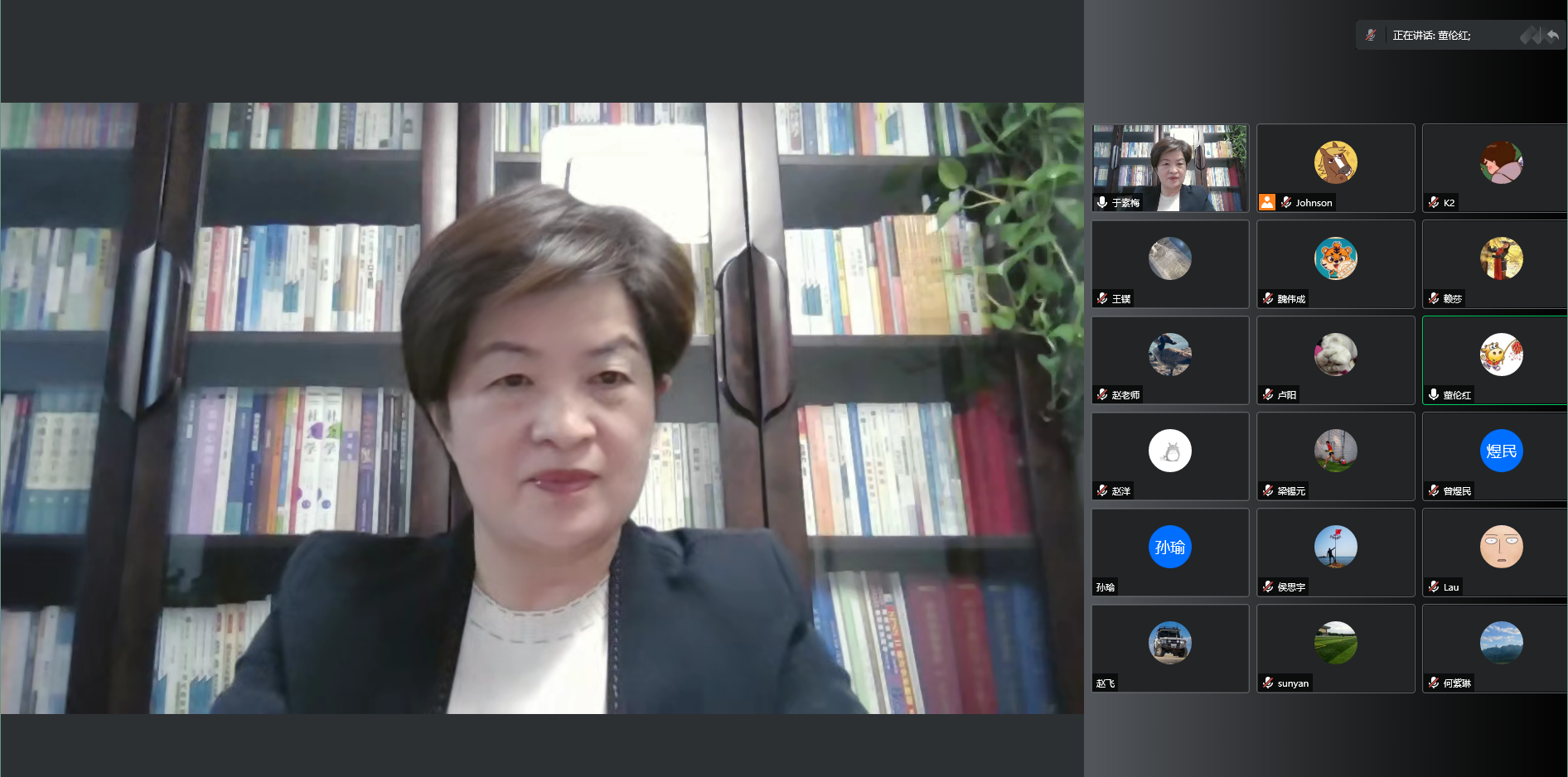The image size is (1568, 777).
Task: Click the muted microphone icon in speaking bar
Action: click(x=1371, y=36)
